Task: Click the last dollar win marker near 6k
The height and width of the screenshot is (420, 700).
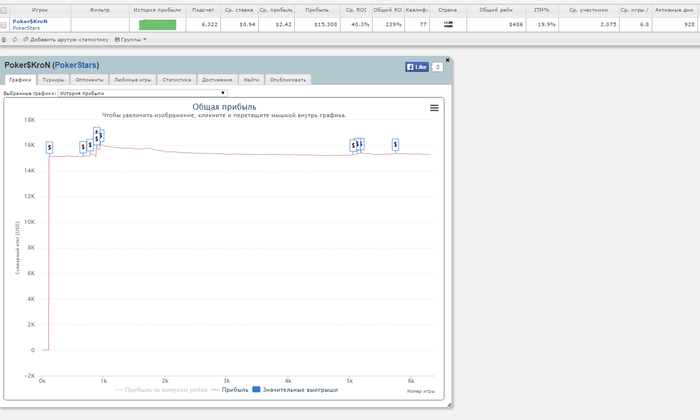Action: pyautogui.click(x=395, y=145)
